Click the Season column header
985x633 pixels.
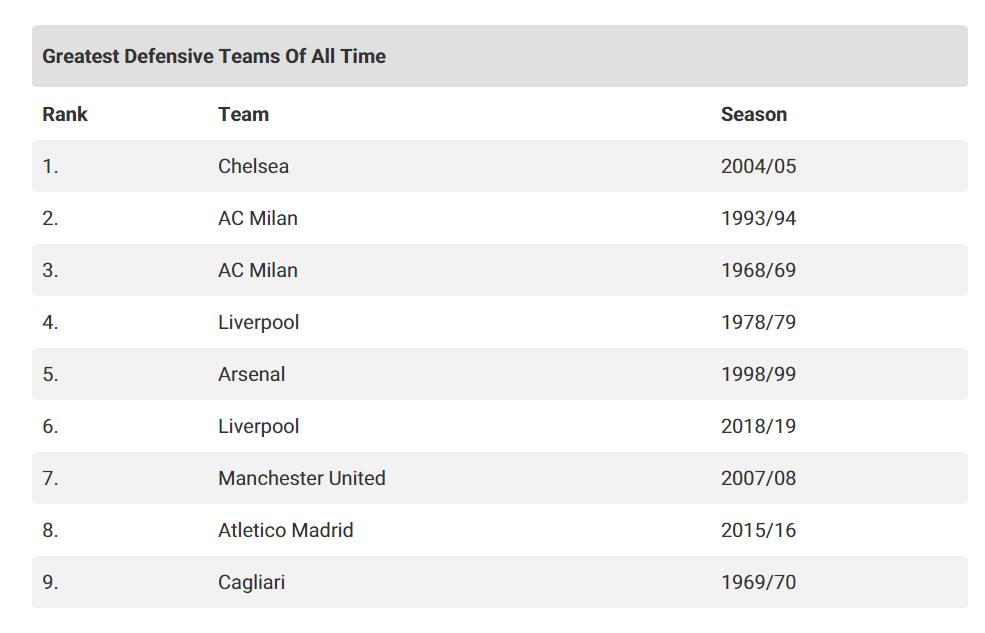tap(753, 114)
